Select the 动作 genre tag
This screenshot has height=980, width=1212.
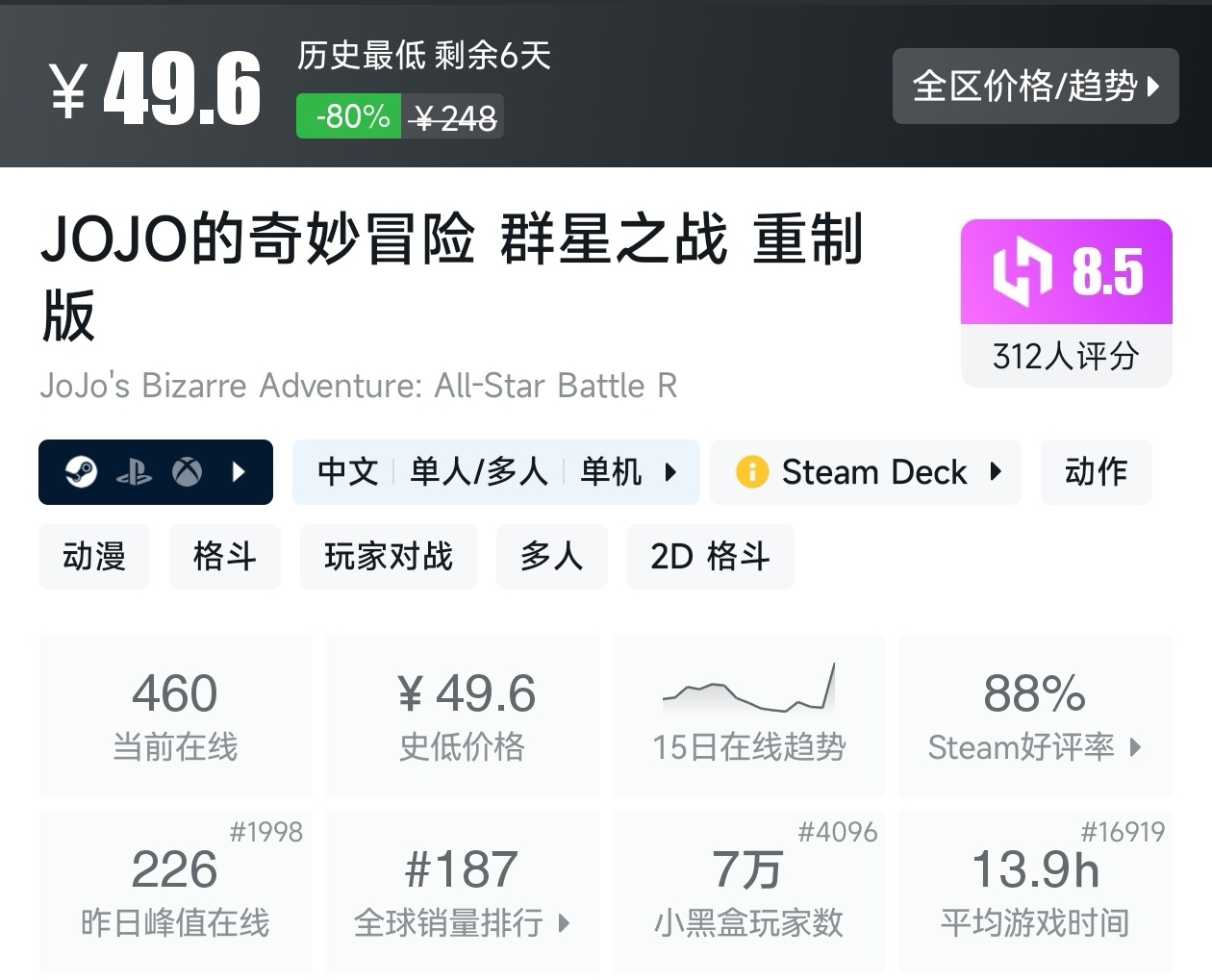1096,472
